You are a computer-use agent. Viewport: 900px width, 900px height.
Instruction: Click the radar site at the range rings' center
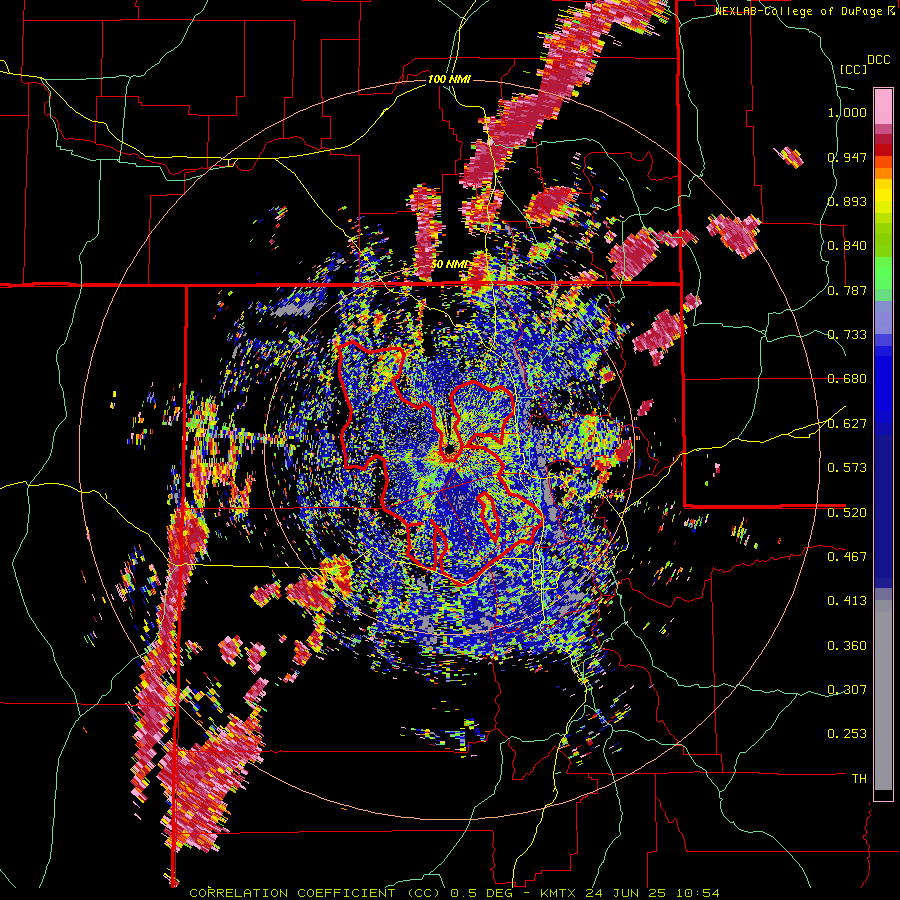point(449,450)
